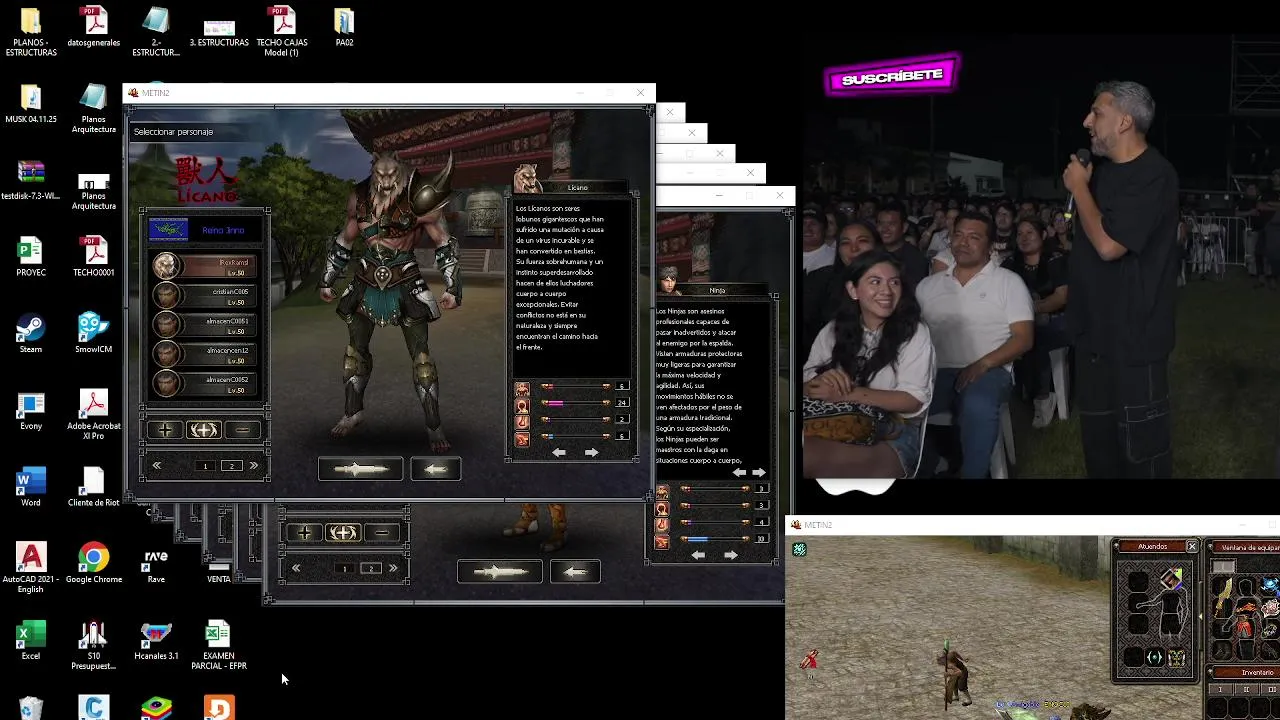1280x720 pixels.
Task: Open the Word desktop icon
Action: 30,488
